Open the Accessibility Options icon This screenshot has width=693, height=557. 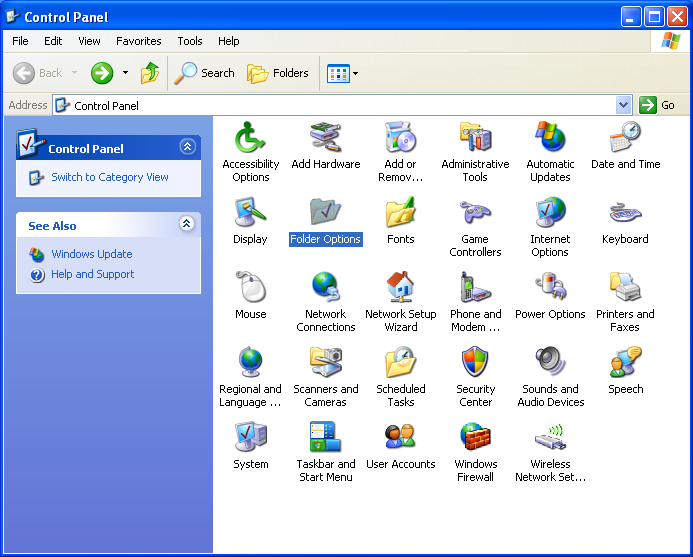[x=250, y=137]
